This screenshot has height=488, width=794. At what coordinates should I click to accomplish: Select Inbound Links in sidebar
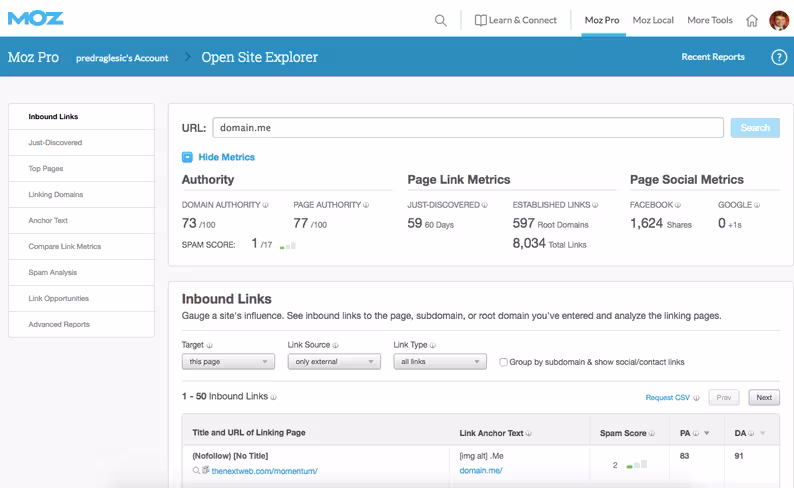click(x=82, y=116)
